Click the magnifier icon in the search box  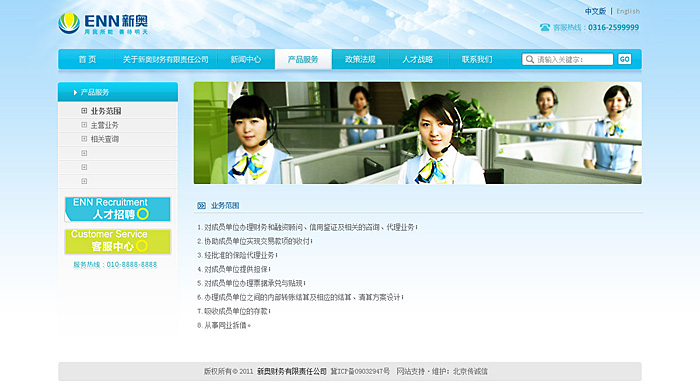(529, 59)
